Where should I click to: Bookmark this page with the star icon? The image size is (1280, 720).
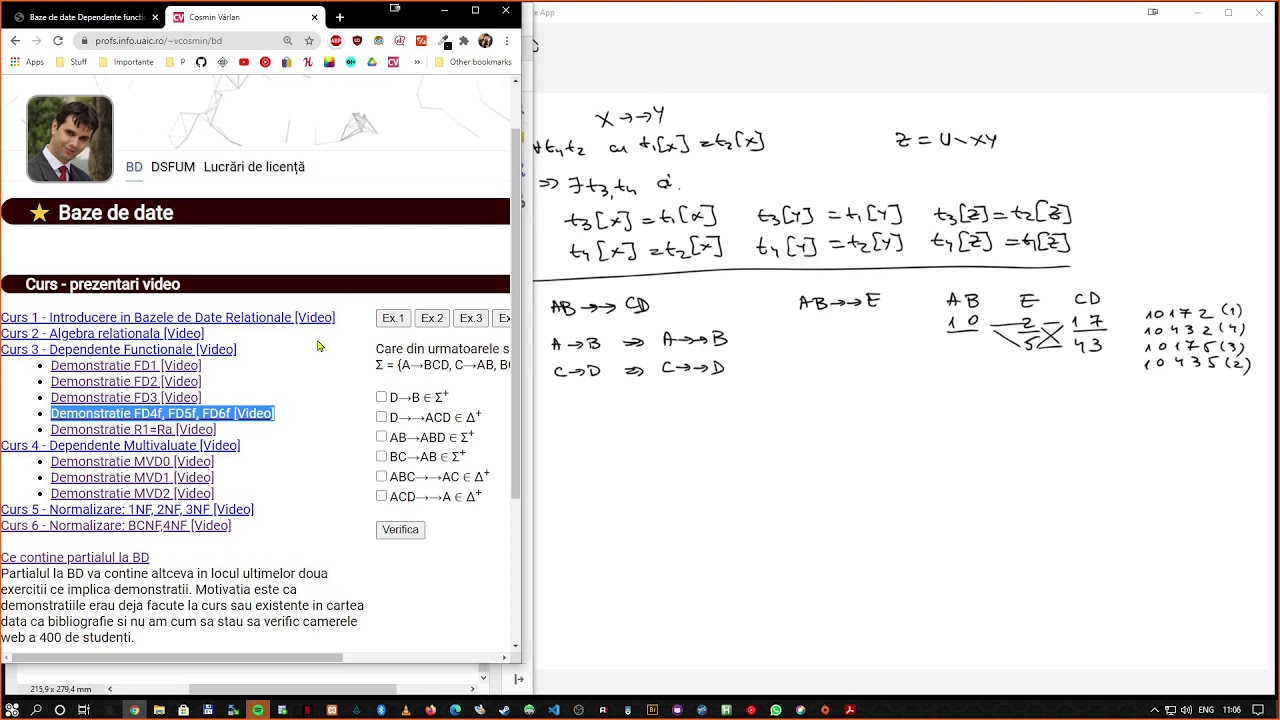[309, 41]
